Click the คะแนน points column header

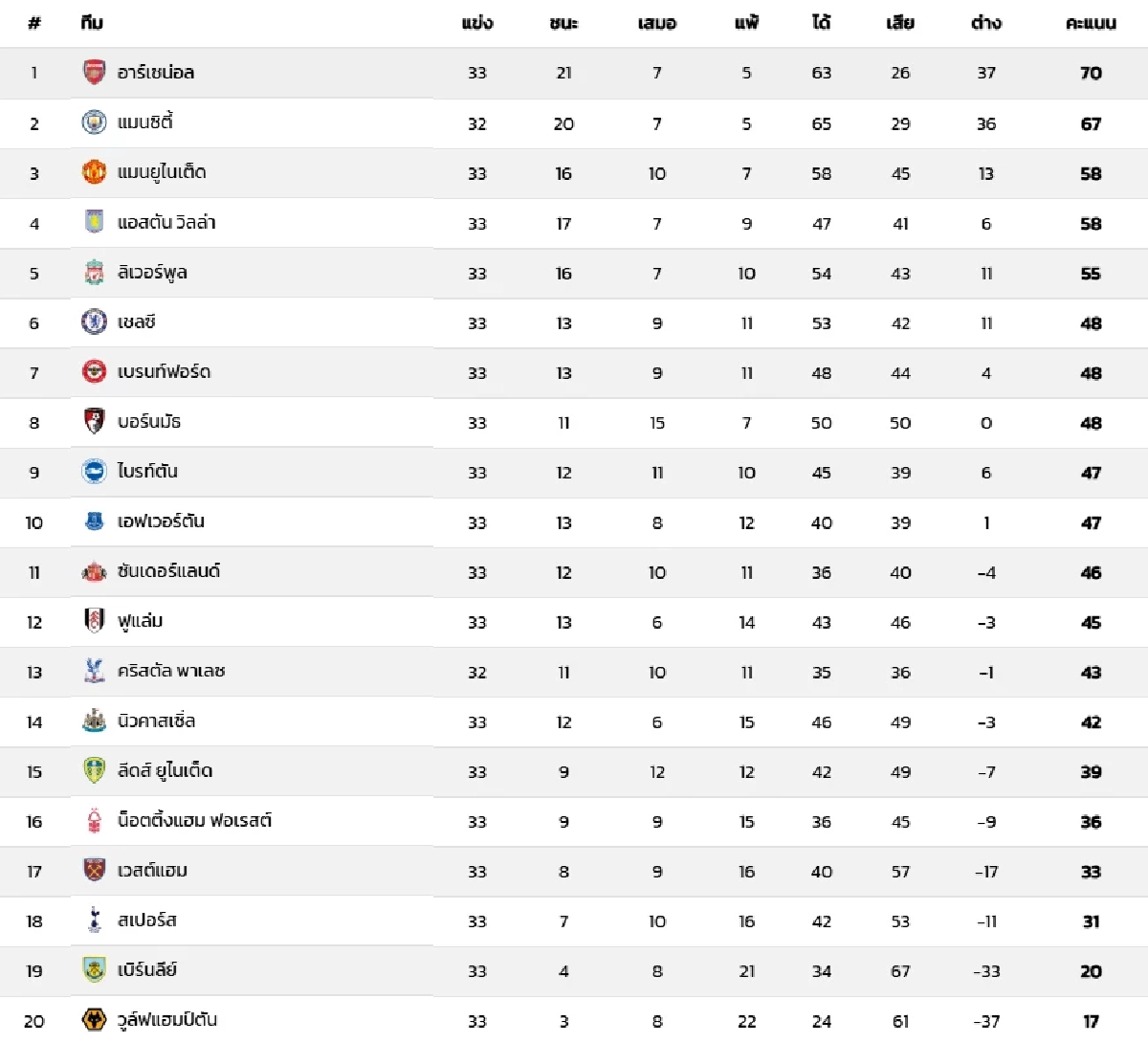point(1091,23)
